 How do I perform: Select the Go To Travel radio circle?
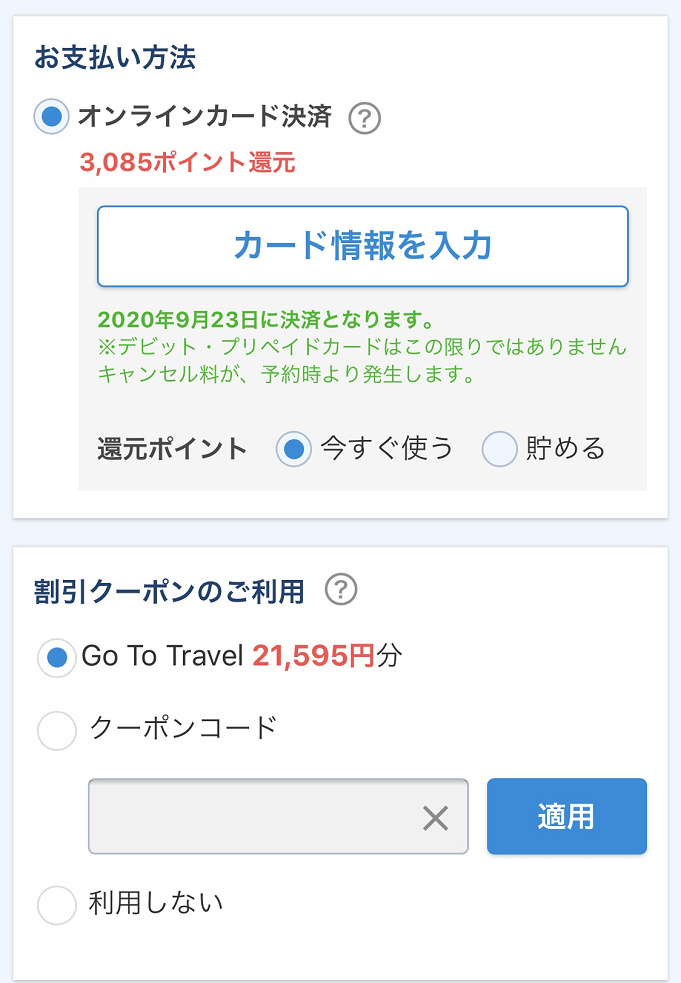tap(57, 658)
